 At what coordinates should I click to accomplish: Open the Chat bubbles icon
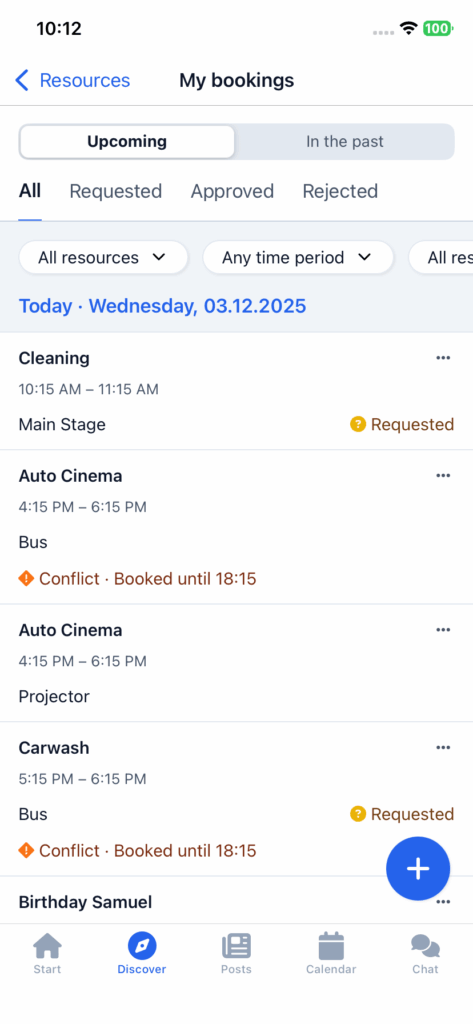[425, 946]
